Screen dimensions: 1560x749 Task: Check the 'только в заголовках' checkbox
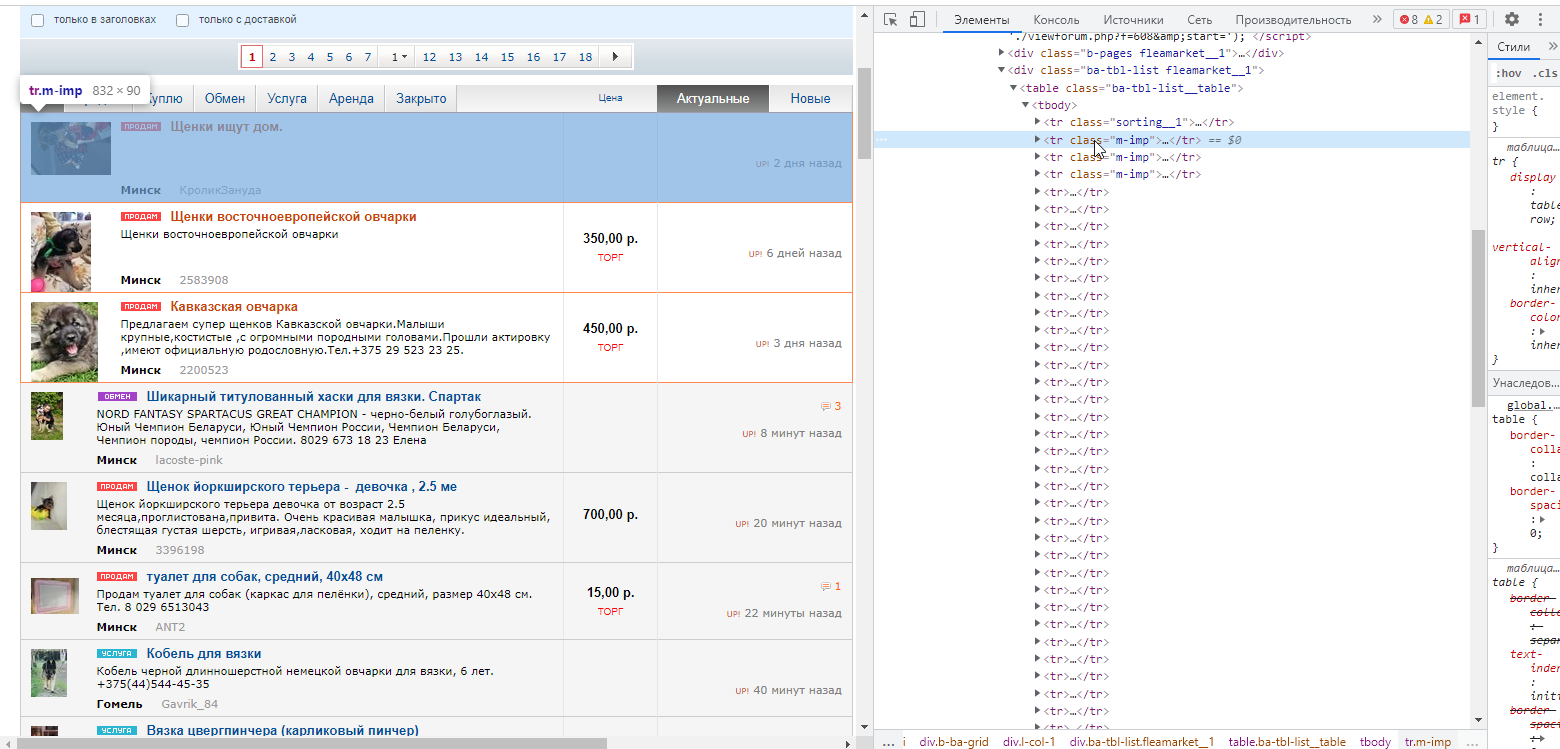tap(38, 20)
